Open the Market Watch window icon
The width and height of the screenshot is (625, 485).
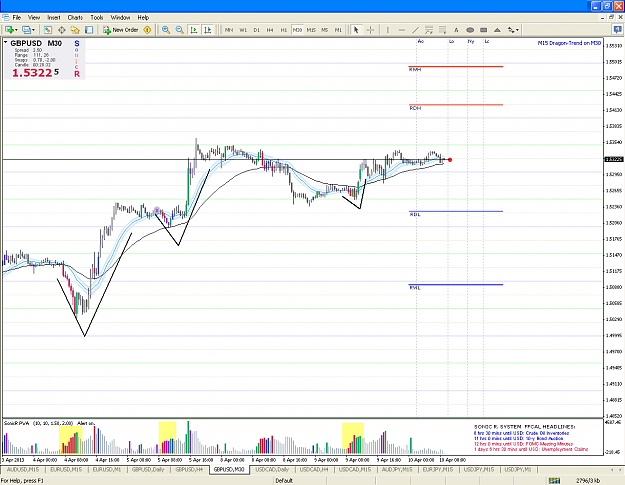tap(48, 30)
